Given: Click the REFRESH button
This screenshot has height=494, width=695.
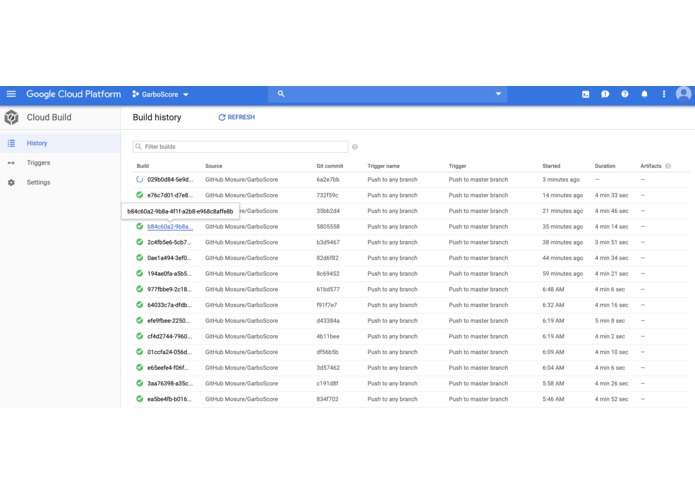Looking at the screenshot, I should 237,117.
